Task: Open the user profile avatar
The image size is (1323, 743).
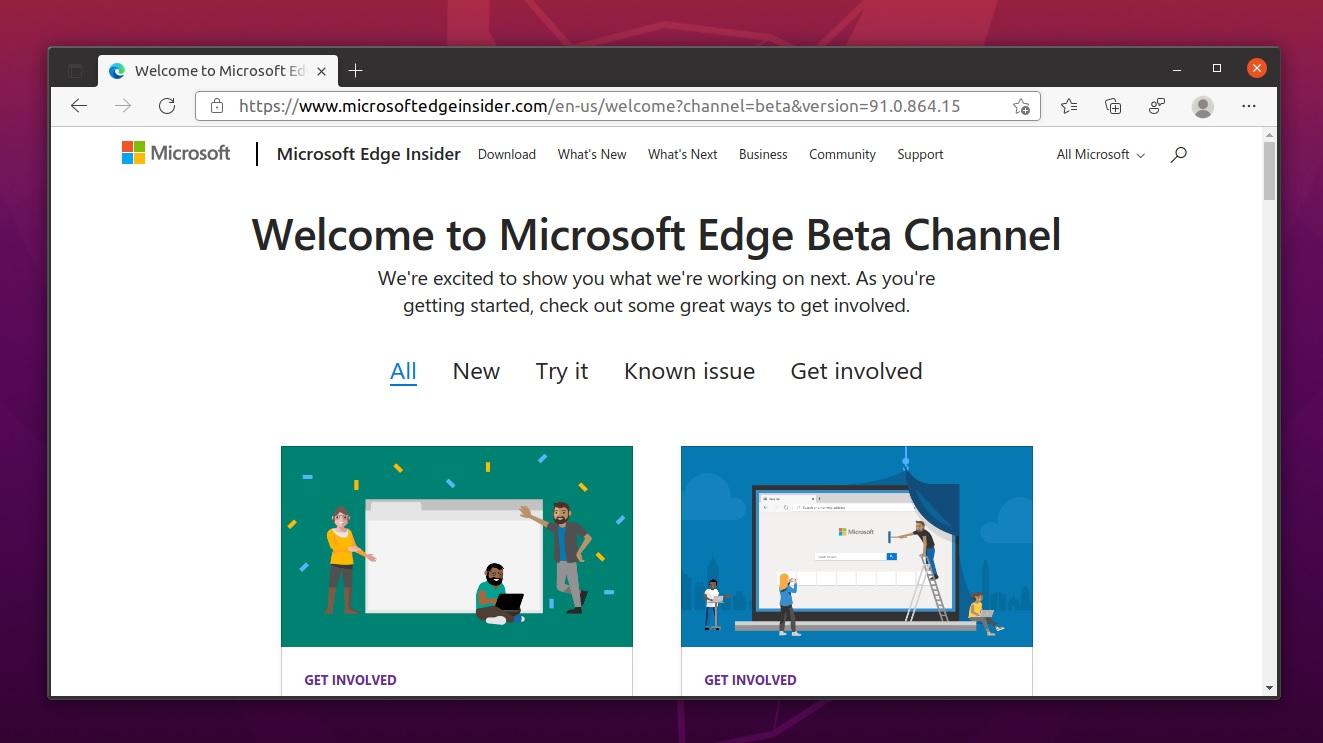Action: pos(1203,106)
